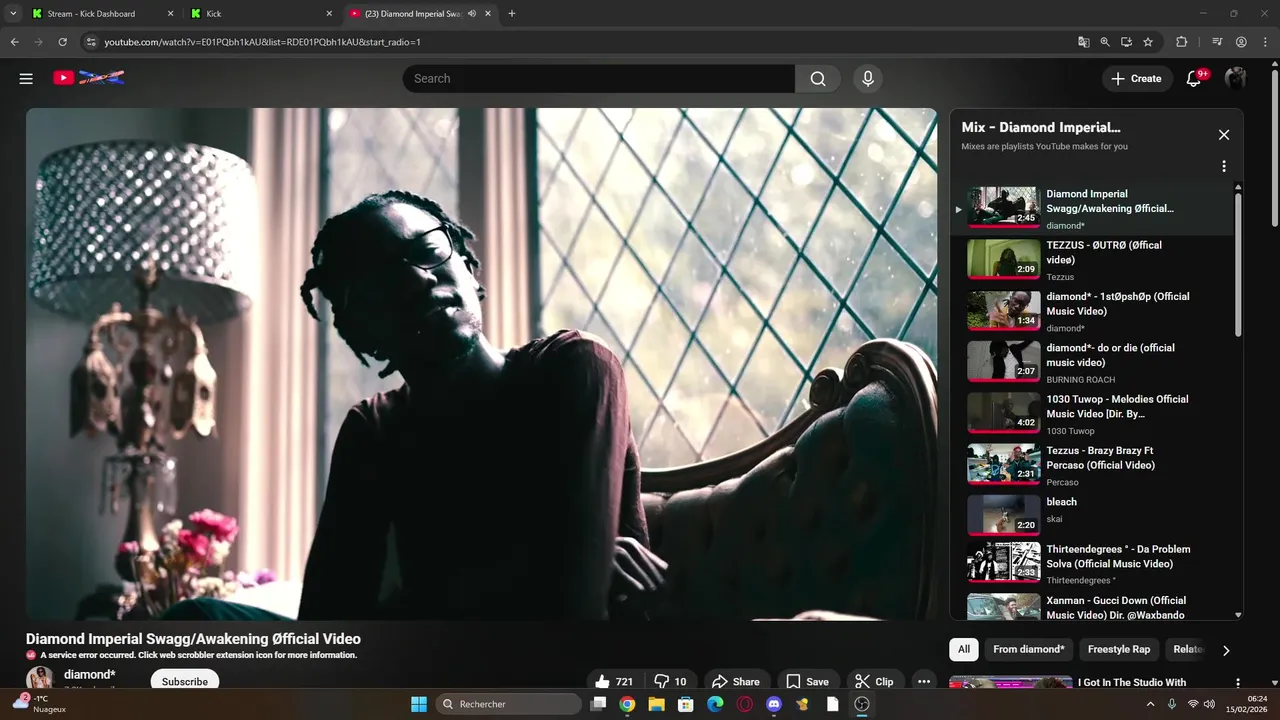Bookmark this page with the star

(1148, 42)
